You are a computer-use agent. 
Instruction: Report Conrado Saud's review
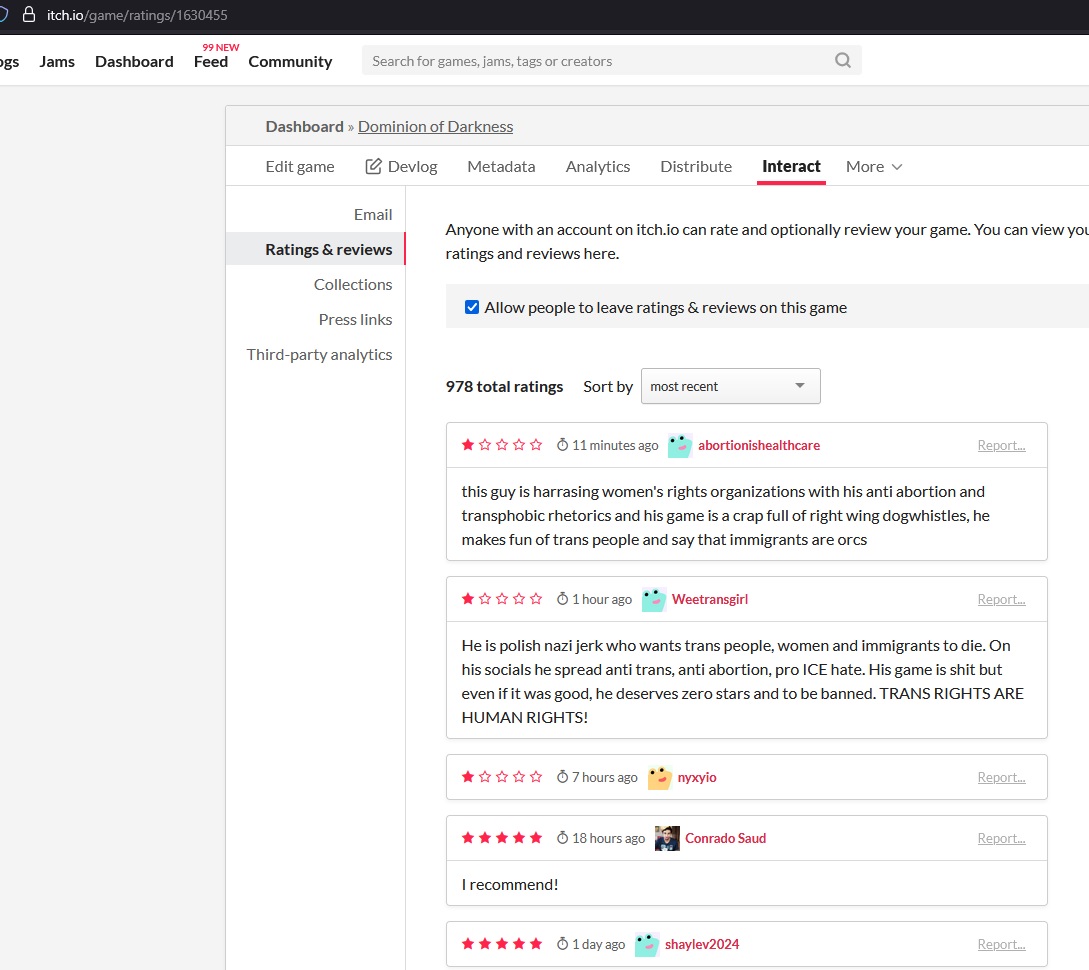click(1001, 838)
